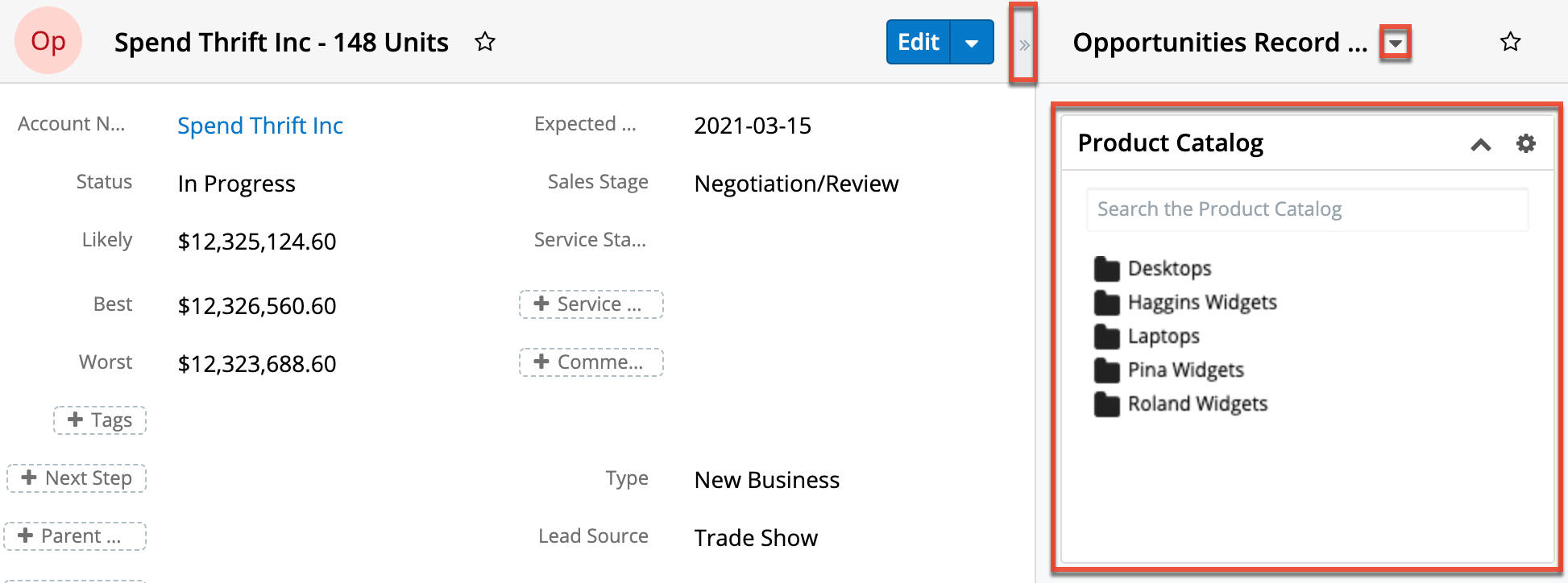Add a Comment field placeholder

click(591, 362)
